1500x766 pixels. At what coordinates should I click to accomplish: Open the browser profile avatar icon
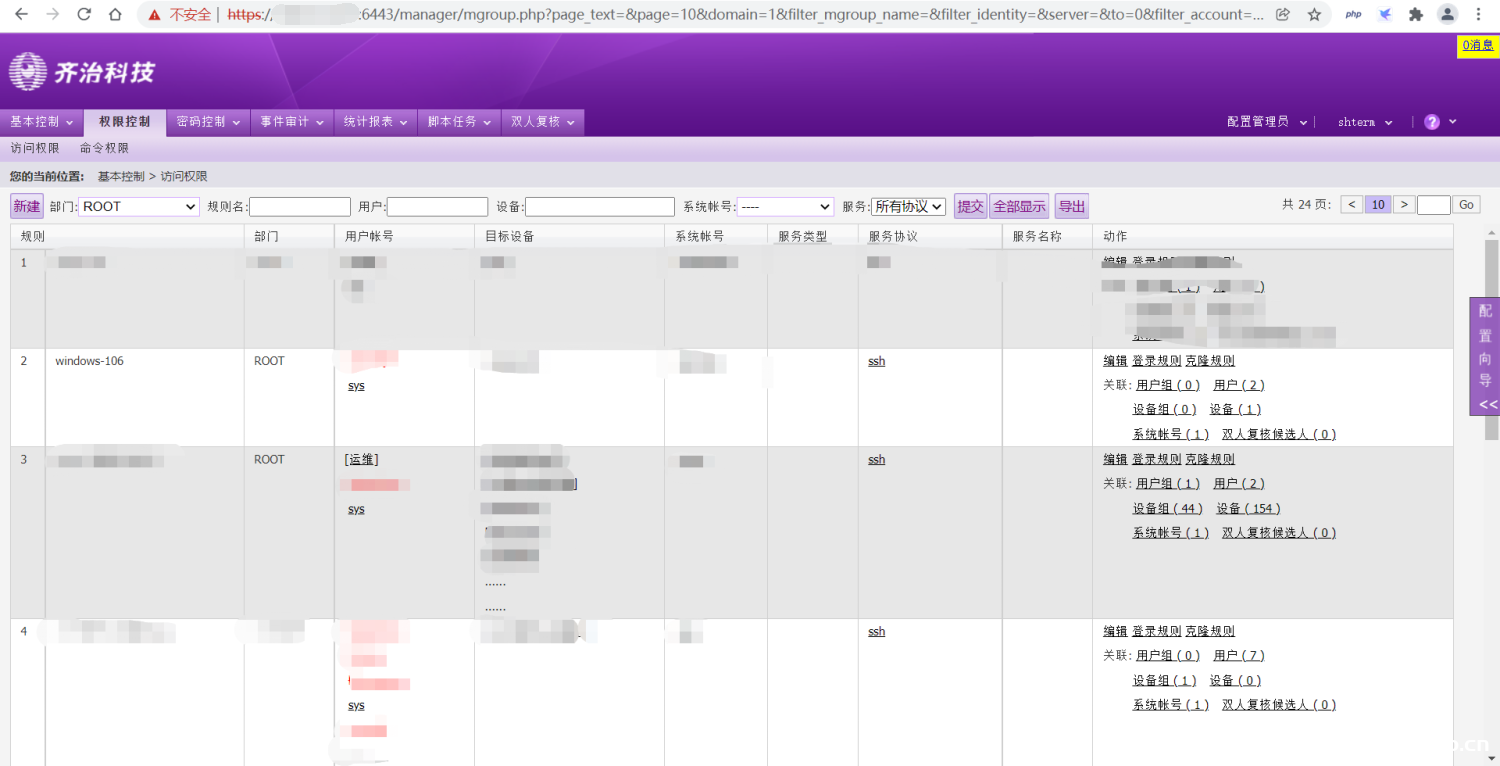(1447, 15)
